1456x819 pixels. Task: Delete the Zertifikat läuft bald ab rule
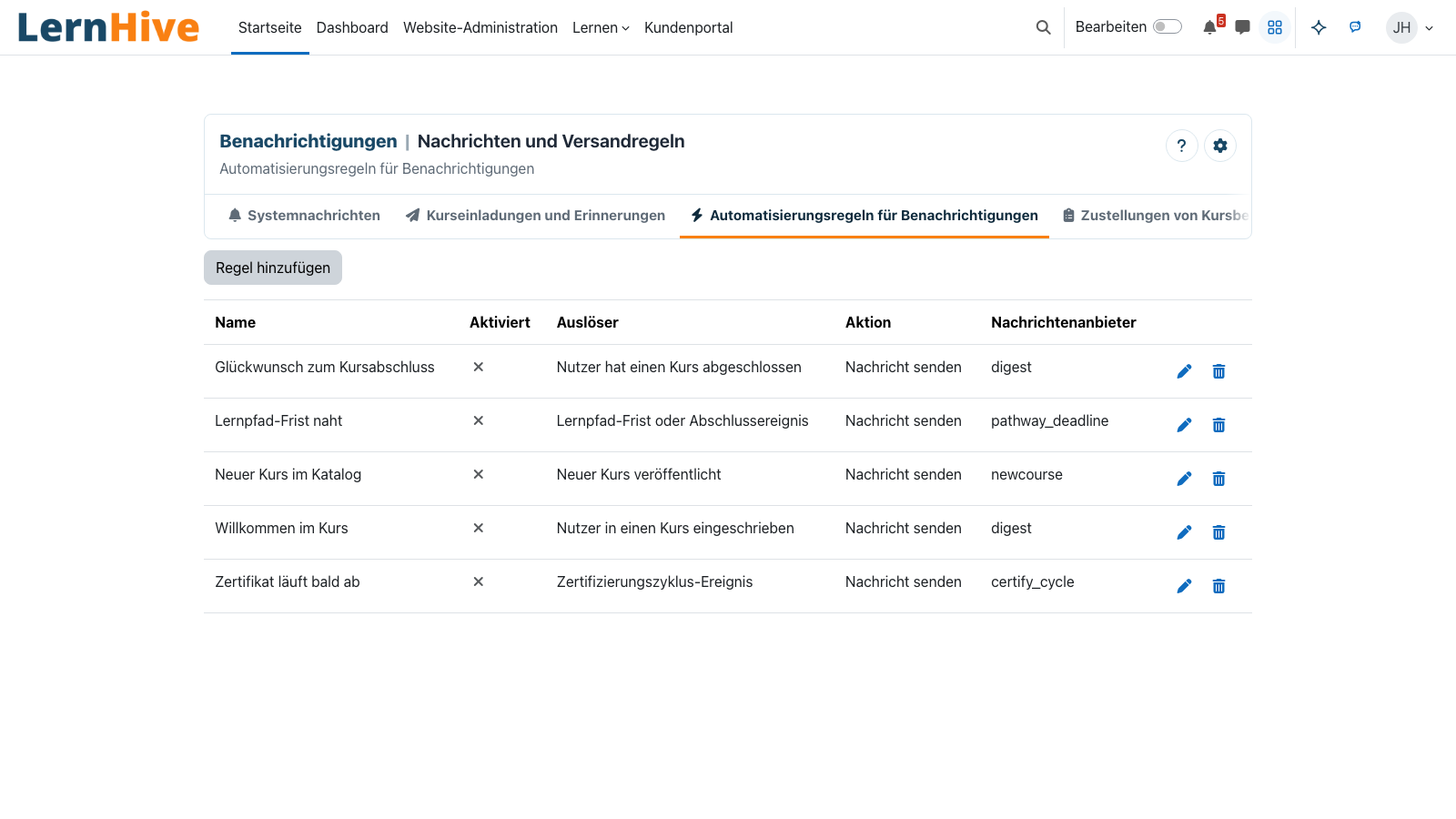(x=1218, y=586)
